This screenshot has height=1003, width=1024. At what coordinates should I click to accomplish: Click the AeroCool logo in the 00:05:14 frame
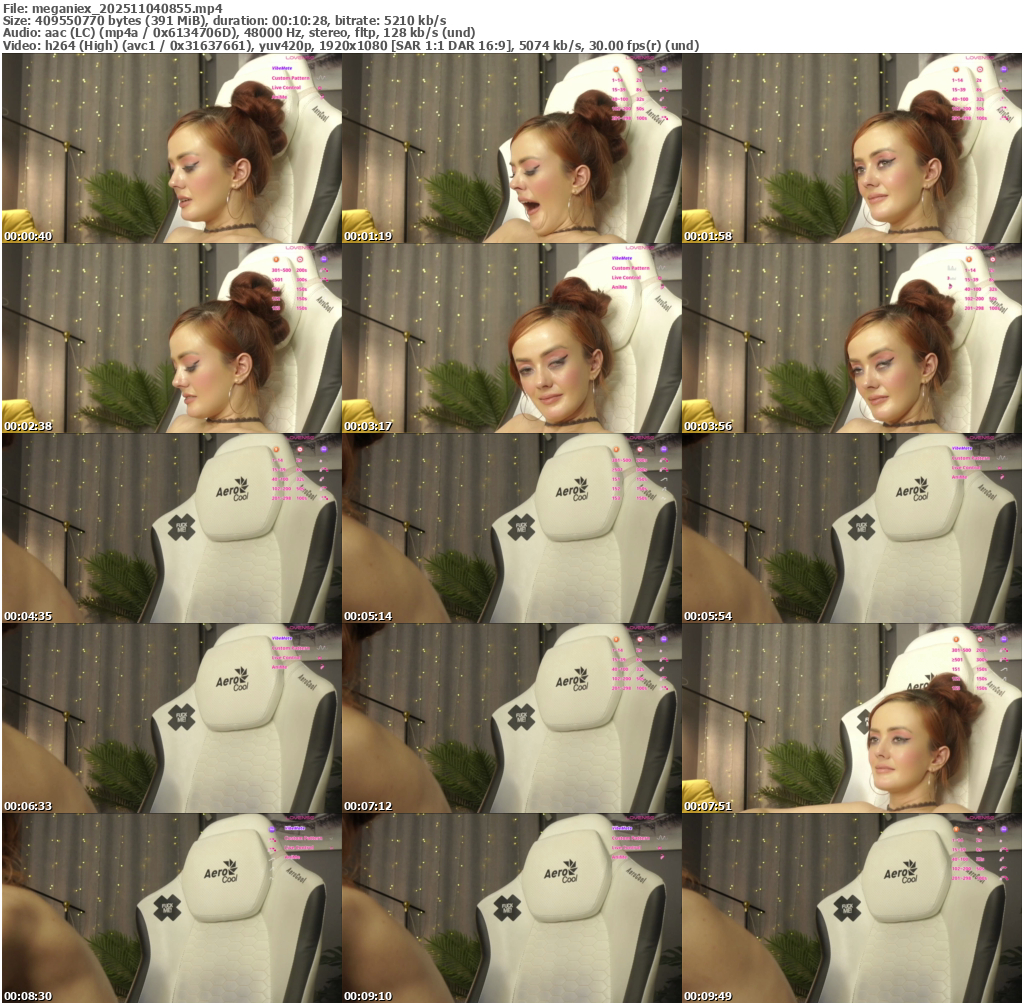(x=574, y=490)
